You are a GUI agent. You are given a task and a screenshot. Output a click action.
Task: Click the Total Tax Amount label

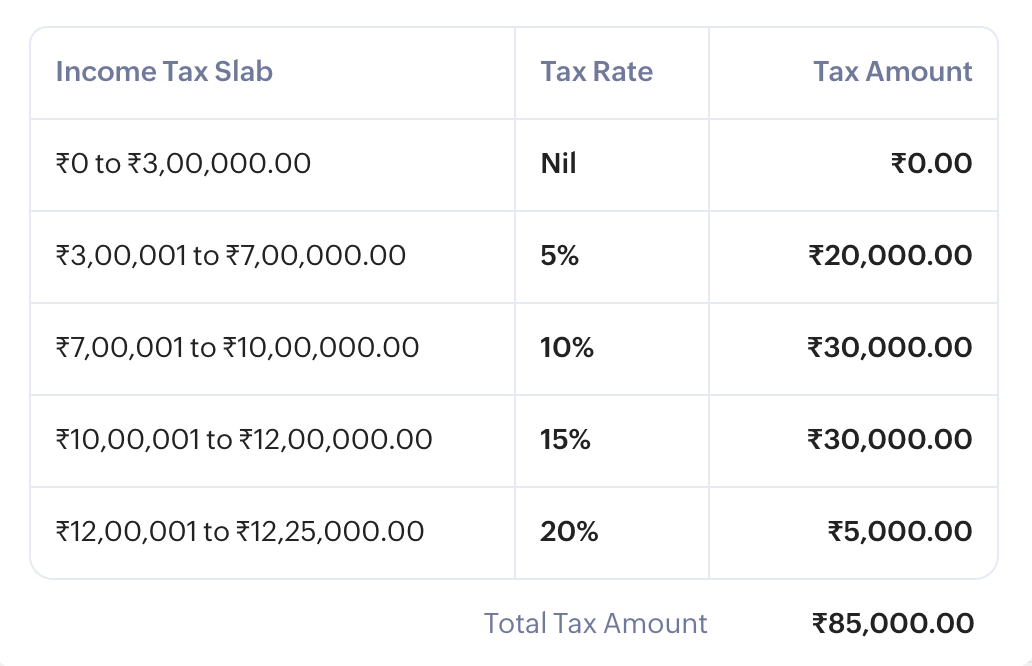pyautogui.click(x=596, y=624)
